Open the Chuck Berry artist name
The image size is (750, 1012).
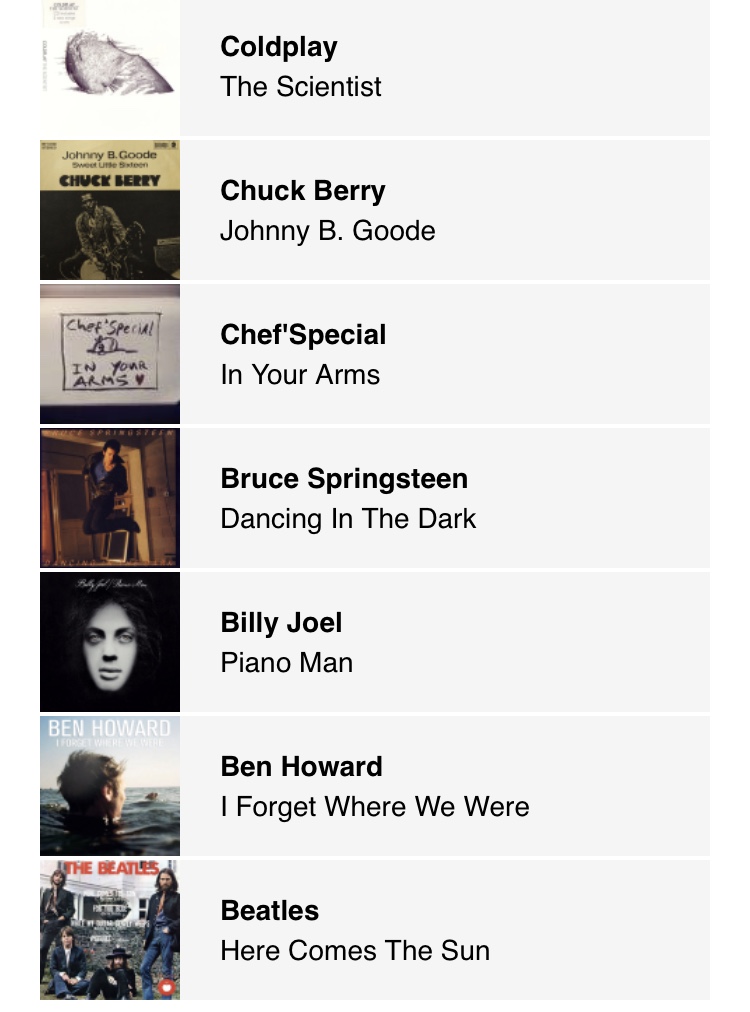point(303,190)
